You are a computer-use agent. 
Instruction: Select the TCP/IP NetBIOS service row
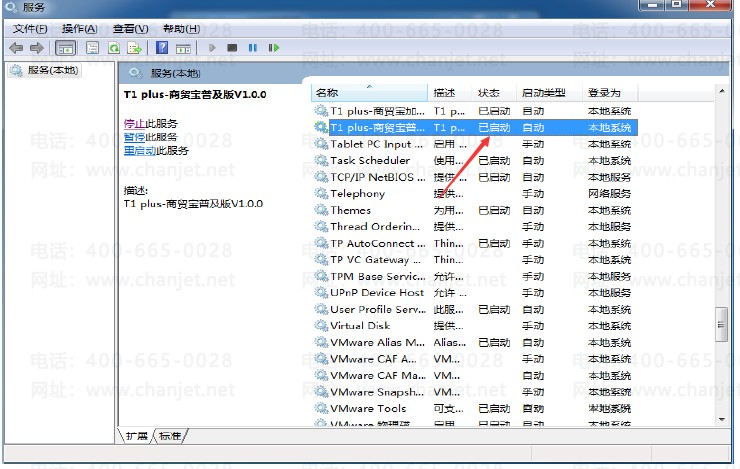(474, 177)
